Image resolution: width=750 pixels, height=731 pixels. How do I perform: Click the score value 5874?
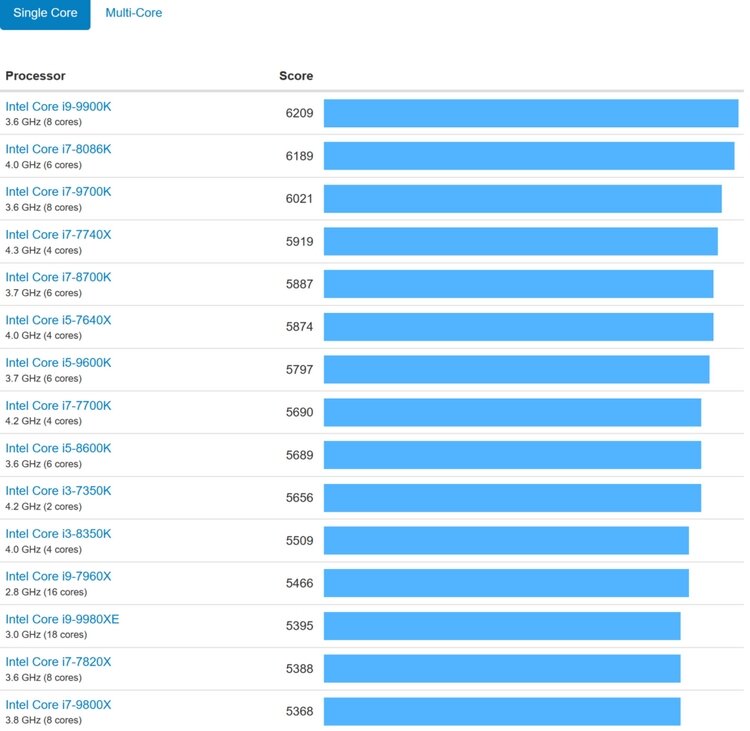pyautogui.click(x=299, y=327)
